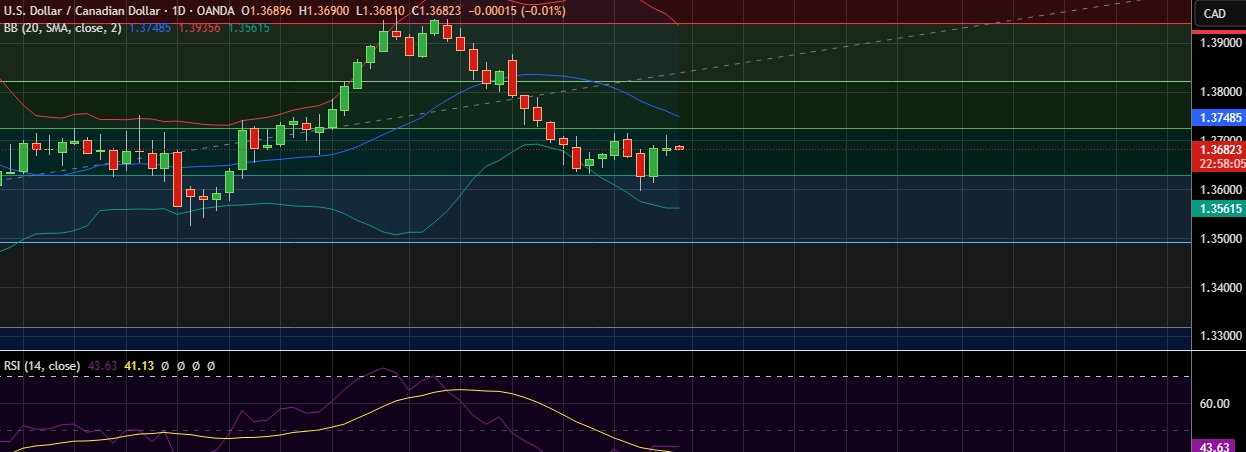Click the 1.34000 price axis tick

coord(1219,288)
